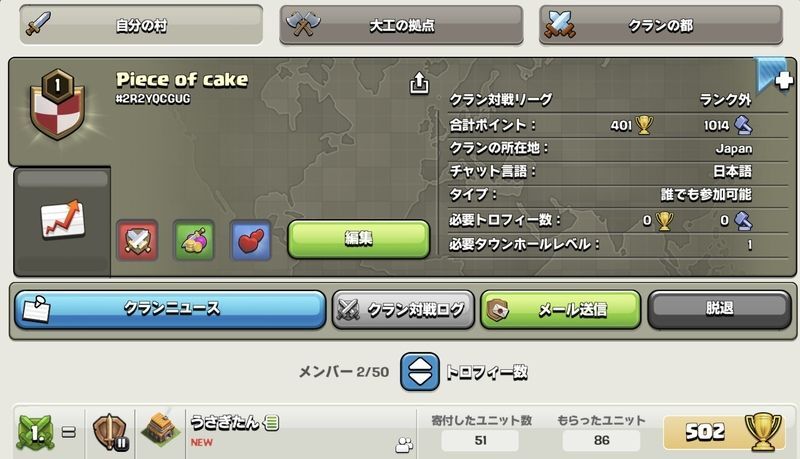Switch to the 大工の拠点 tab
The height and width of the screenshot is (459, 800).
point(402,25)
